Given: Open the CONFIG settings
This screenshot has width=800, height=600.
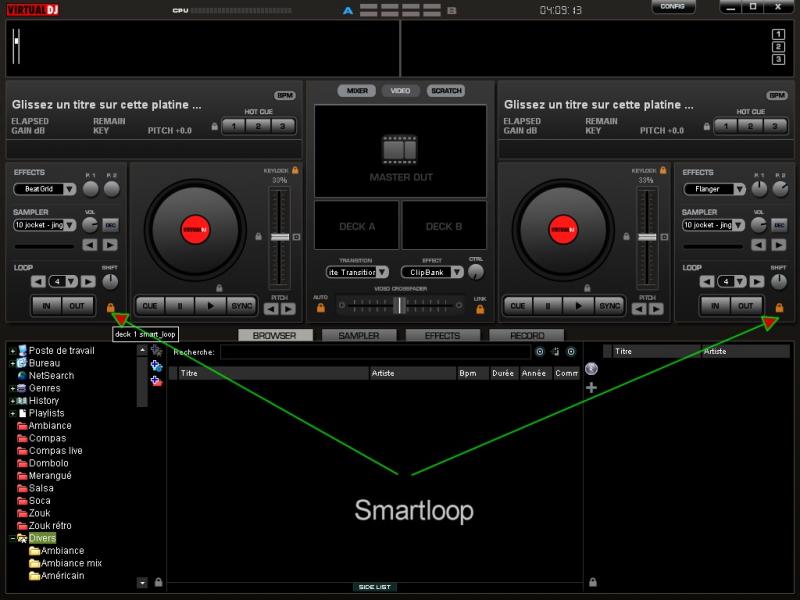Looking at the screenshot, I should 673,7.
